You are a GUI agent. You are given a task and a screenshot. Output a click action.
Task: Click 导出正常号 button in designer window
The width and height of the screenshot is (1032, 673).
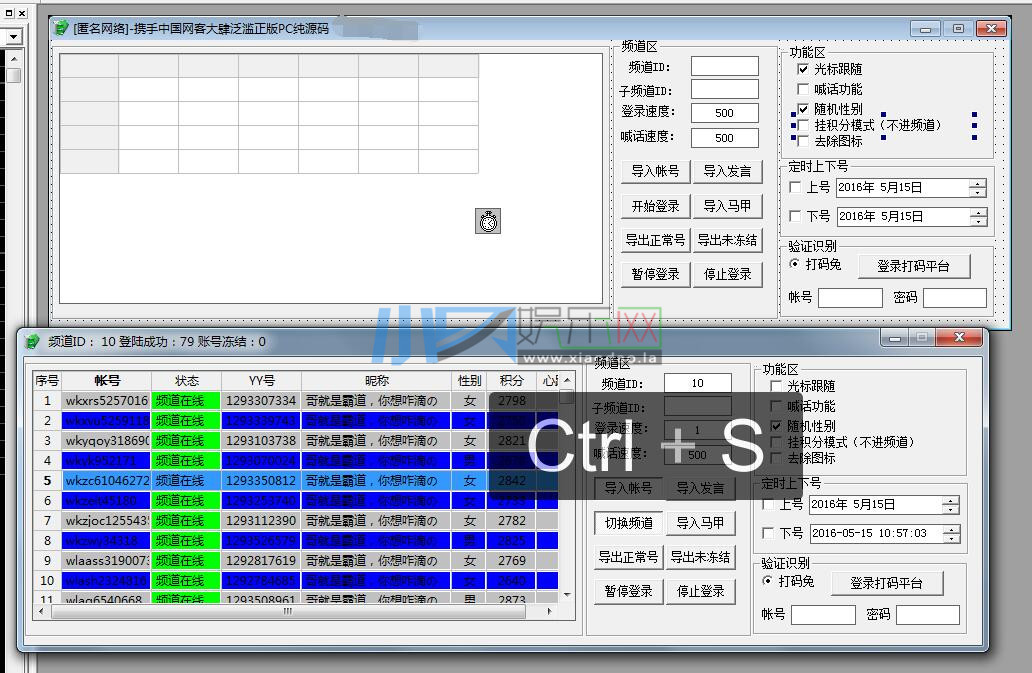pos(655,241)
